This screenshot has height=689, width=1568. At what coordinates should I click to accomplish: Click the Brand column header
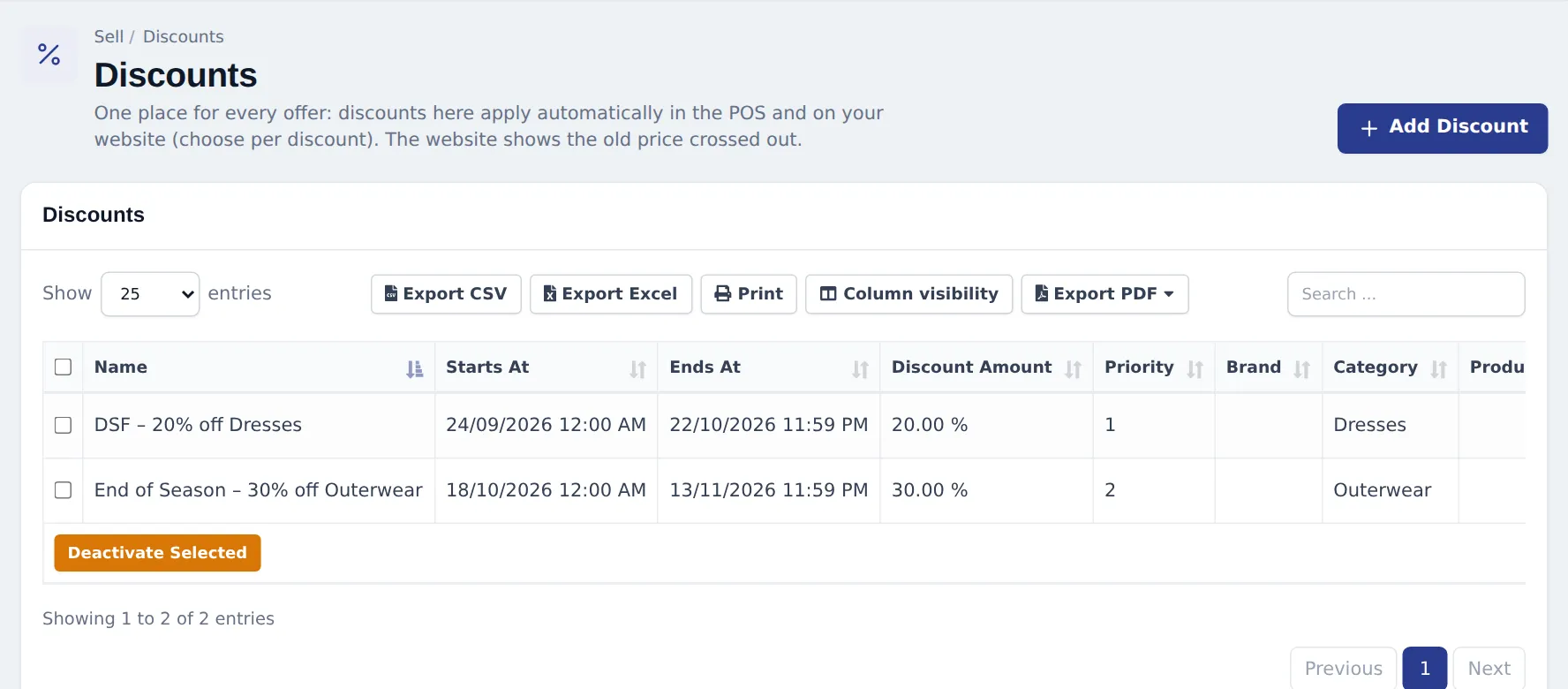pyautogui.click(x=1269, y=367)
